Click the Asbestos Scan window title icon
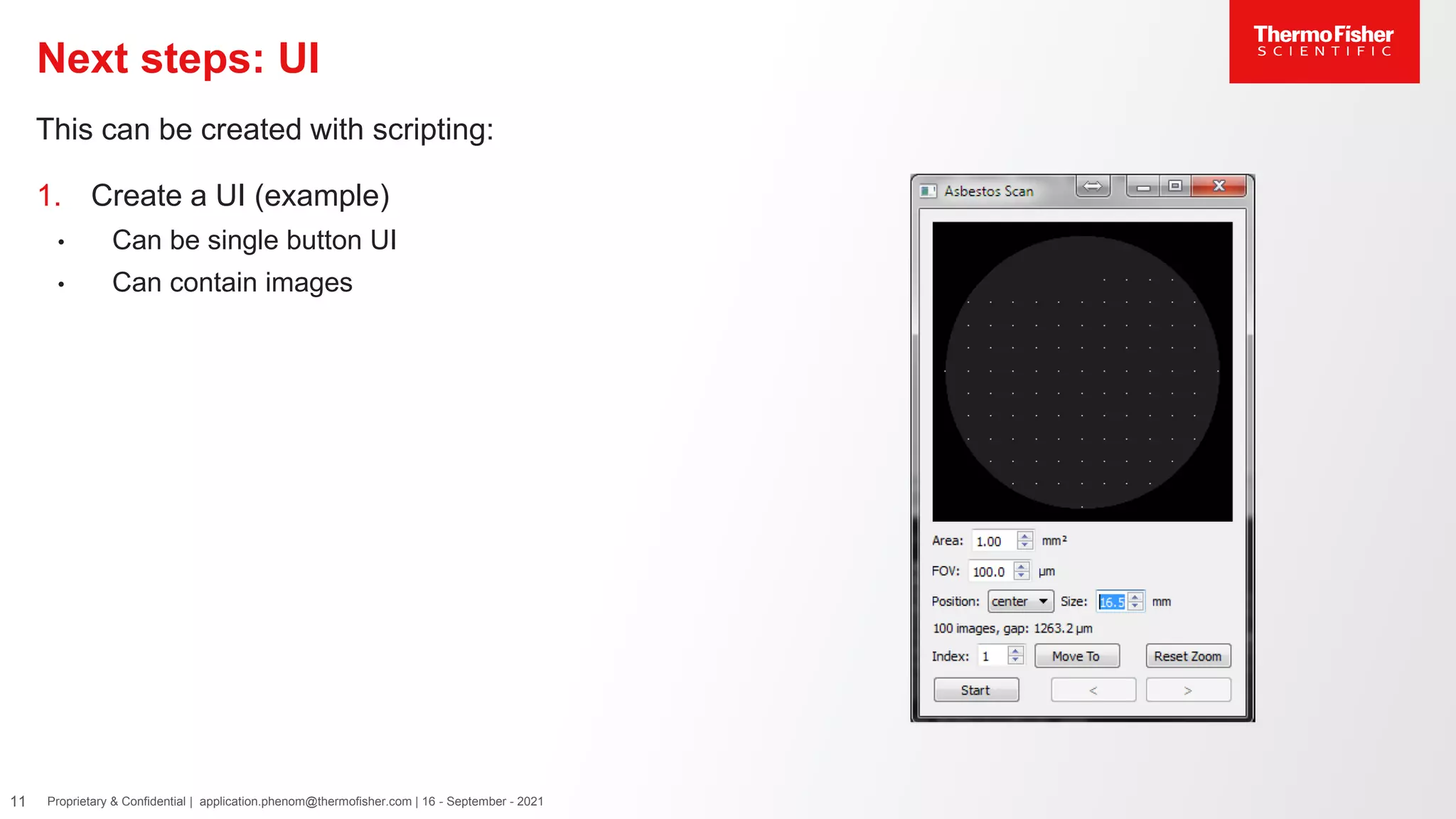This screenshot has width=1456, height=819. coord(928,191)
